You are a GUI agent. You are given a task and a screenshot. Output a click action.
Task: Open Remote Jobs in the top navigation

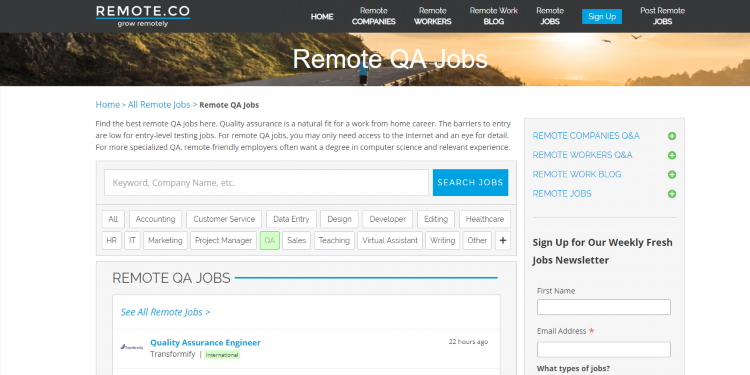click(550, 16)
